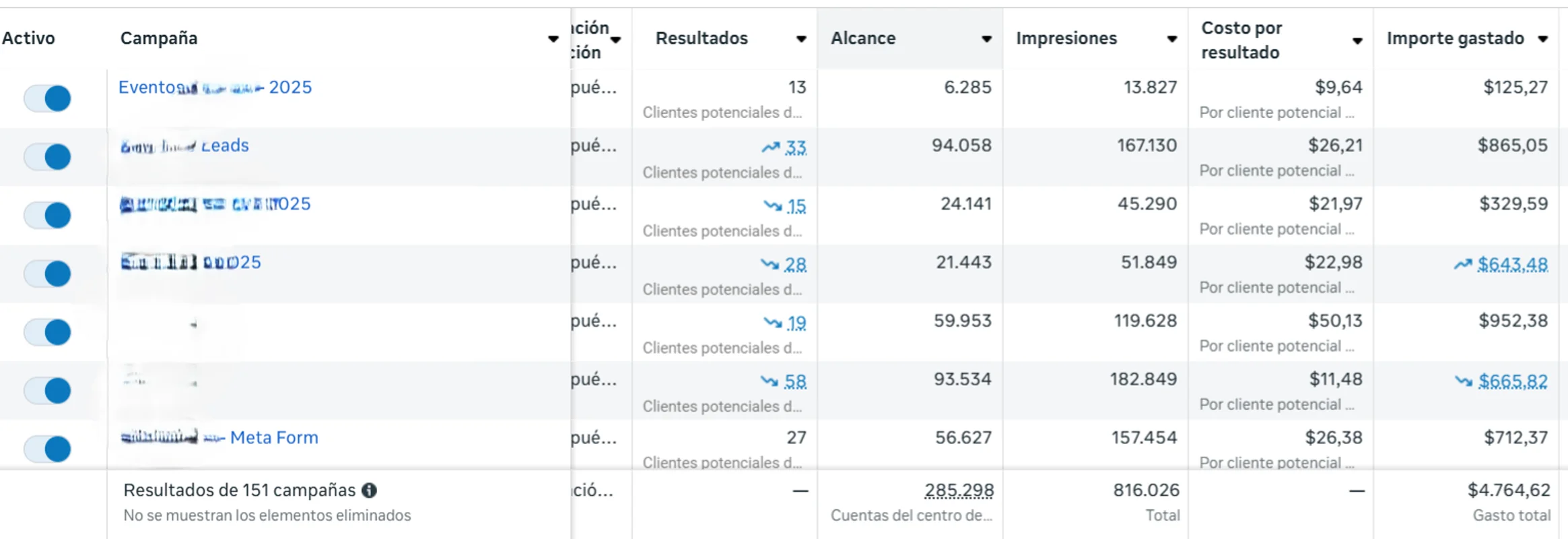Click the downward trend icon beside $665,82
The width and height of the screenshot is (1568, 539).
click(1462, 381)
